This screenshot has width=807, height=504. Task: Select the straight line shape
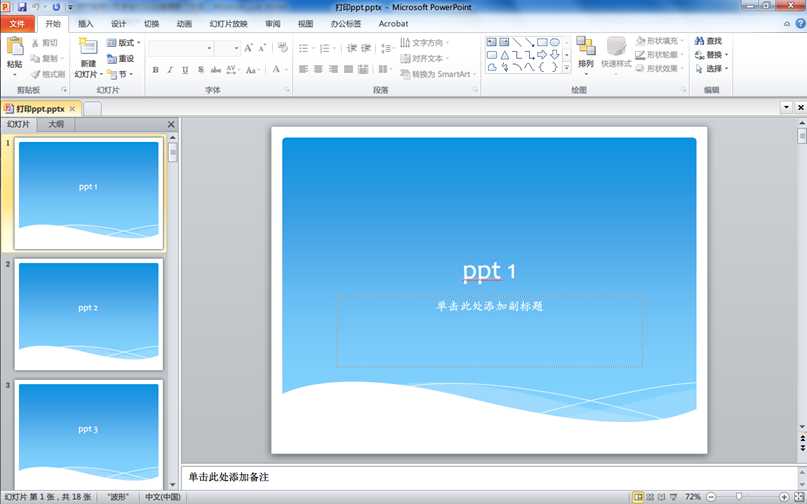pos(517,42)
